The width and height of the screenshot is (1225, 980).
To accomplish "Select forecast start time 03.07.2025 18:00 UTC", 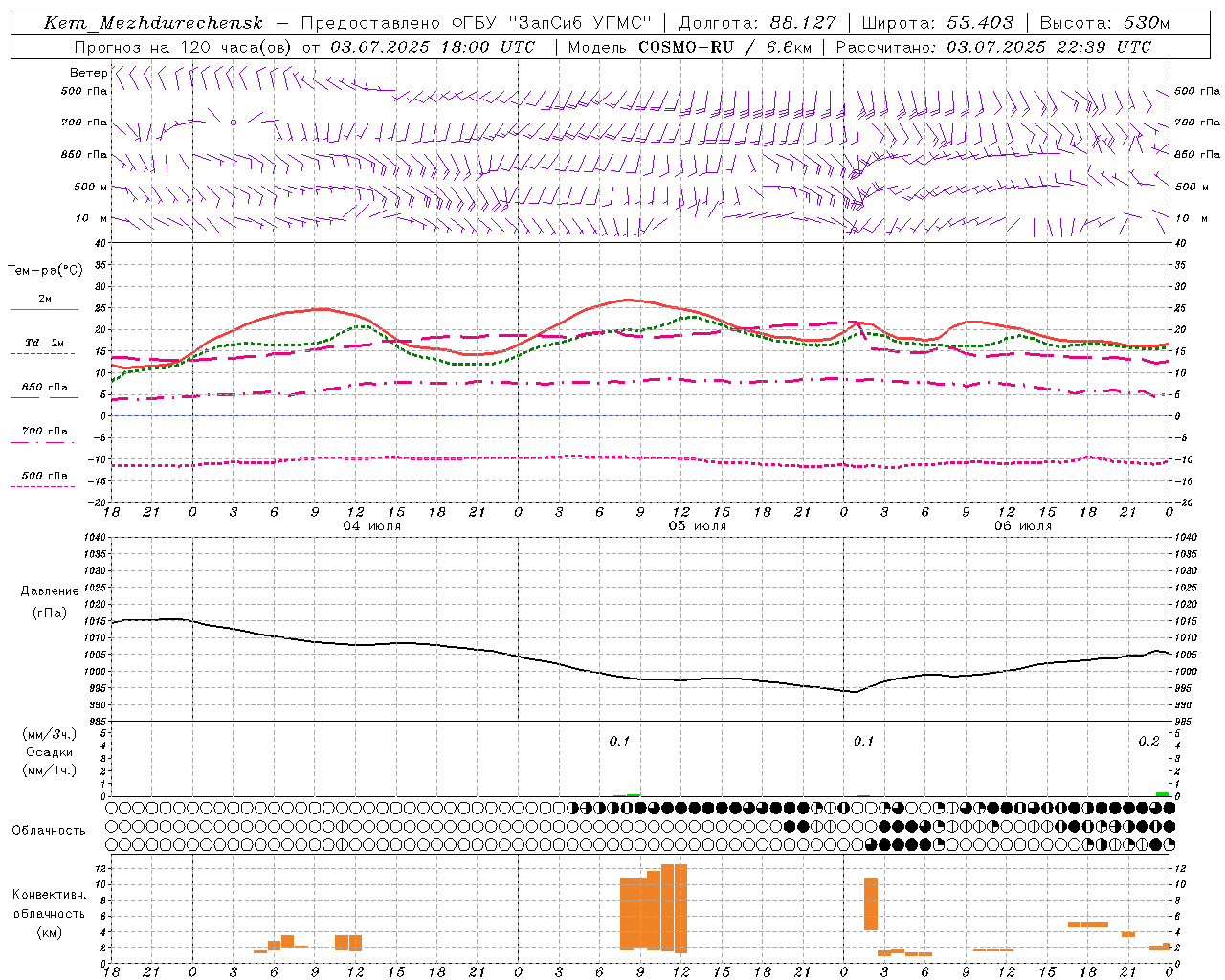I will [x=433, y=47].
